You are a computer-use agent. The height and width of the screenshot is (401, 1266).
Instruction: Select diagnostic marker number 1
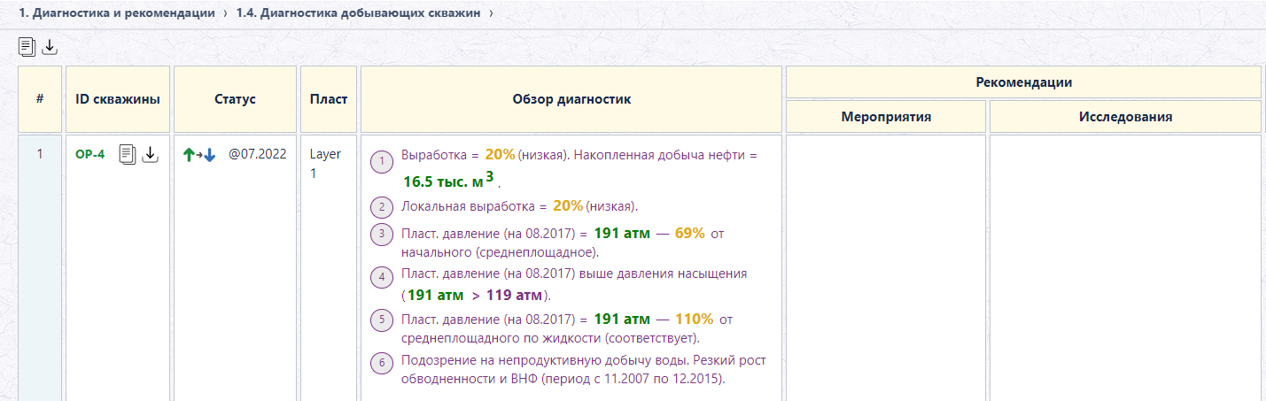[x=381, y=160]
